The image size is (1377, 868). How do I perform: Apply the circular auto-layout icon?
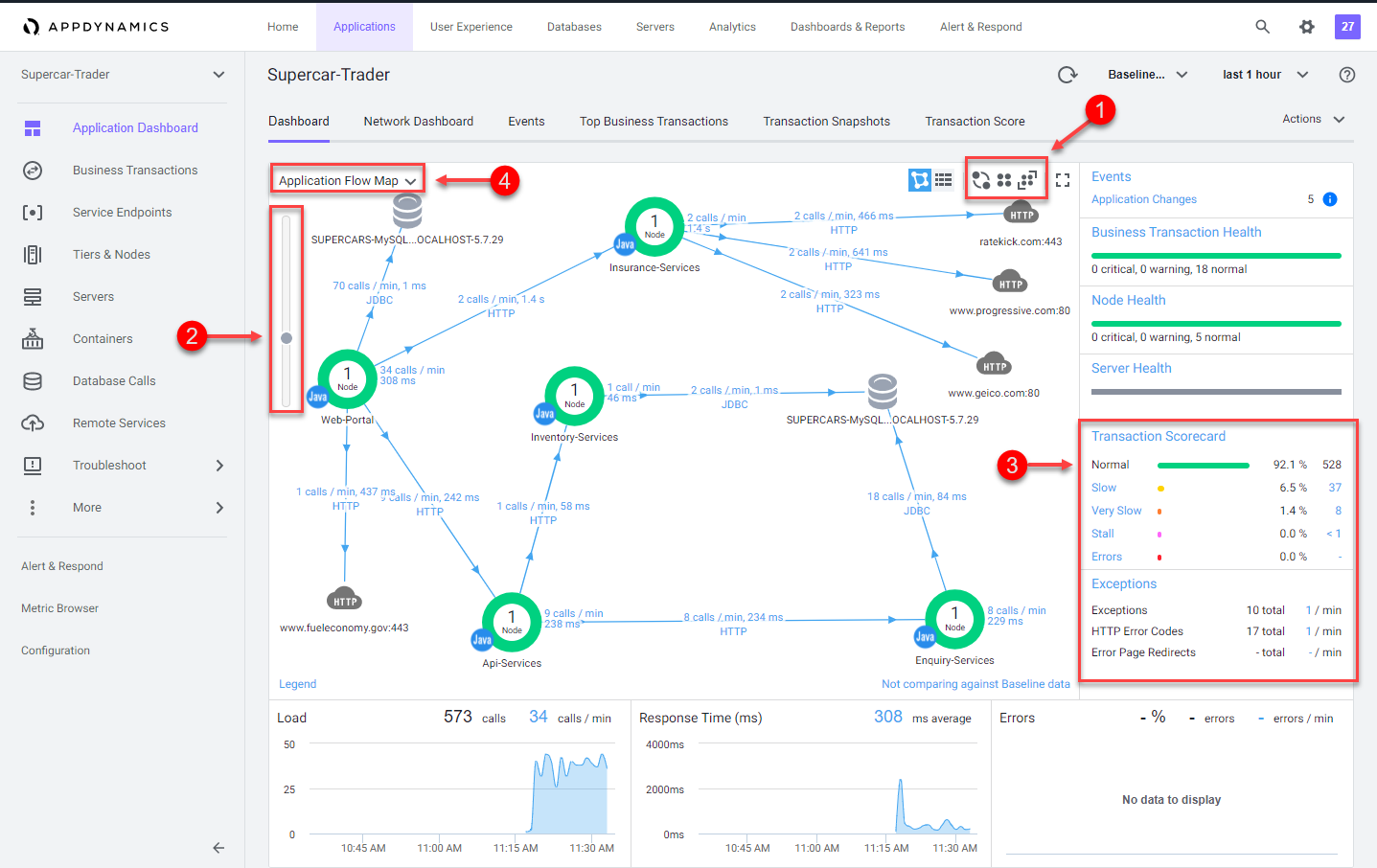tap(981, 179)
